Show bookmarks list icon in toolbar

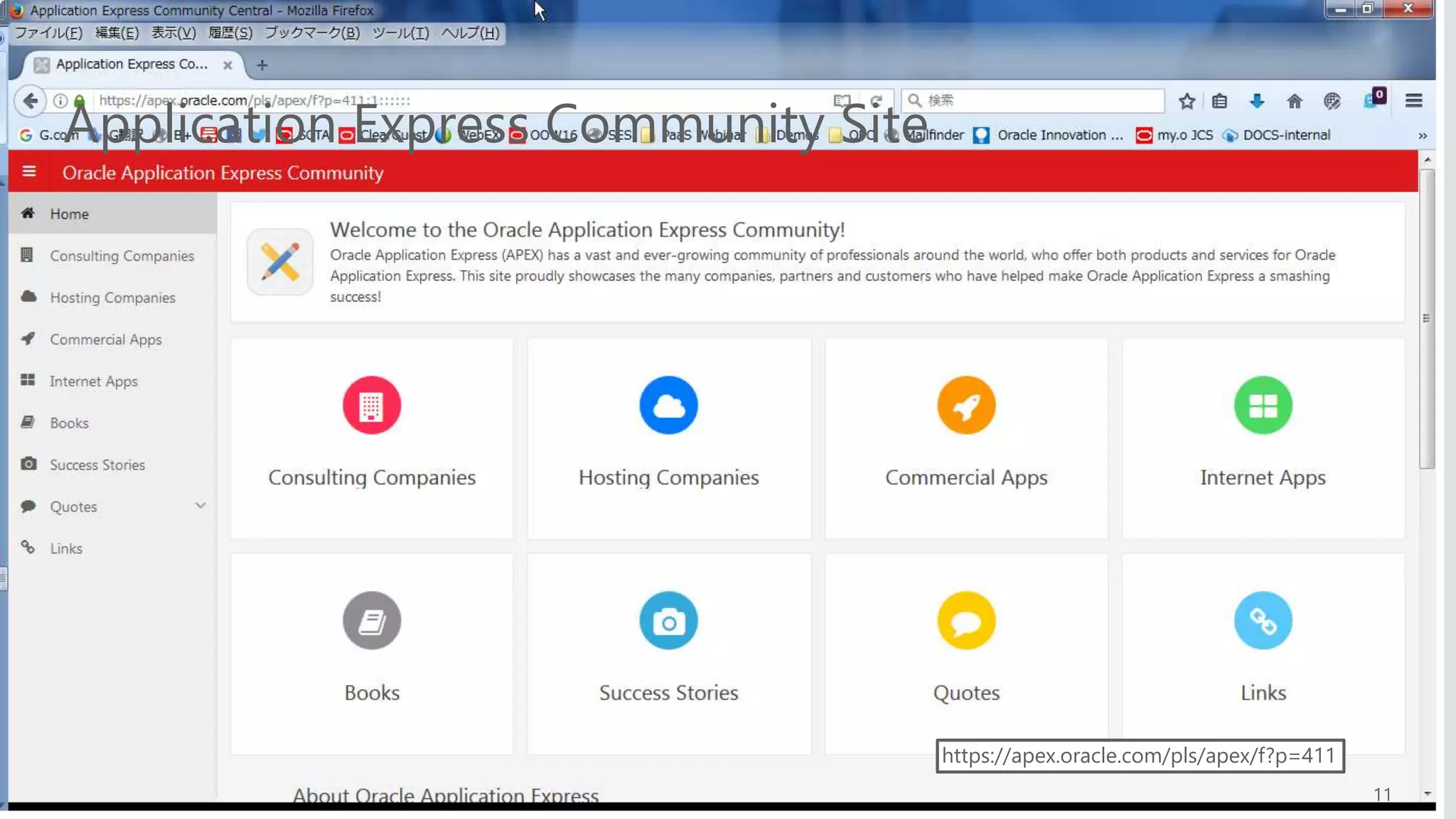(x=1220, y=101)
